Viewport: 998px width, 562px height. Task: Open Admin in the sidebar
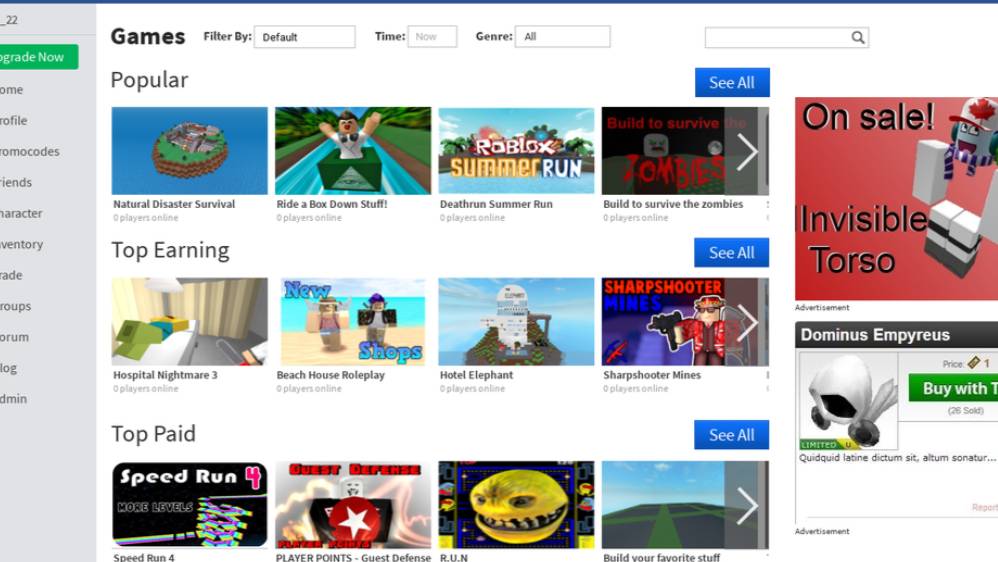click(x=13, y=399)
